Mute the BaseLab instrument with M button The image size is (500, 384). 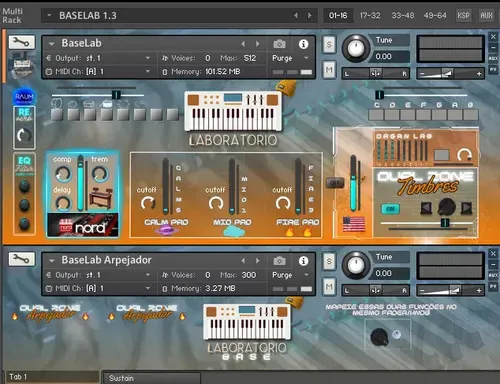pos(329,70)
